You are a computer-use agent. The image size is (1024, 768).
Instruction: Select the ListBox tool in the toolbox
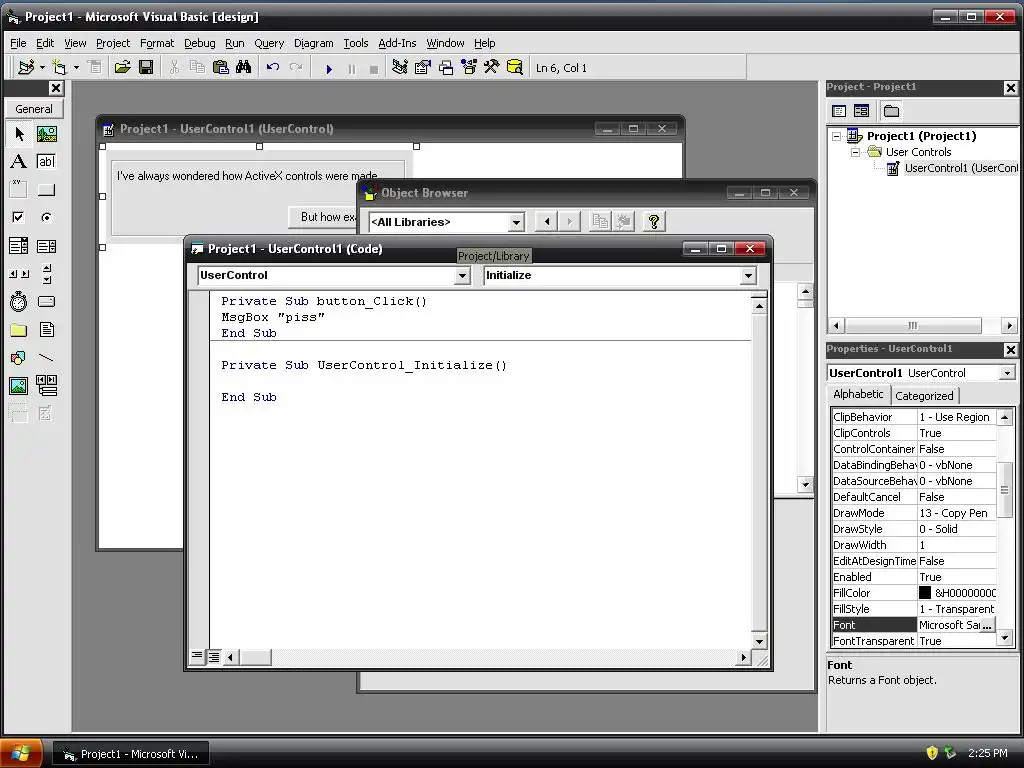click(46, 246)
